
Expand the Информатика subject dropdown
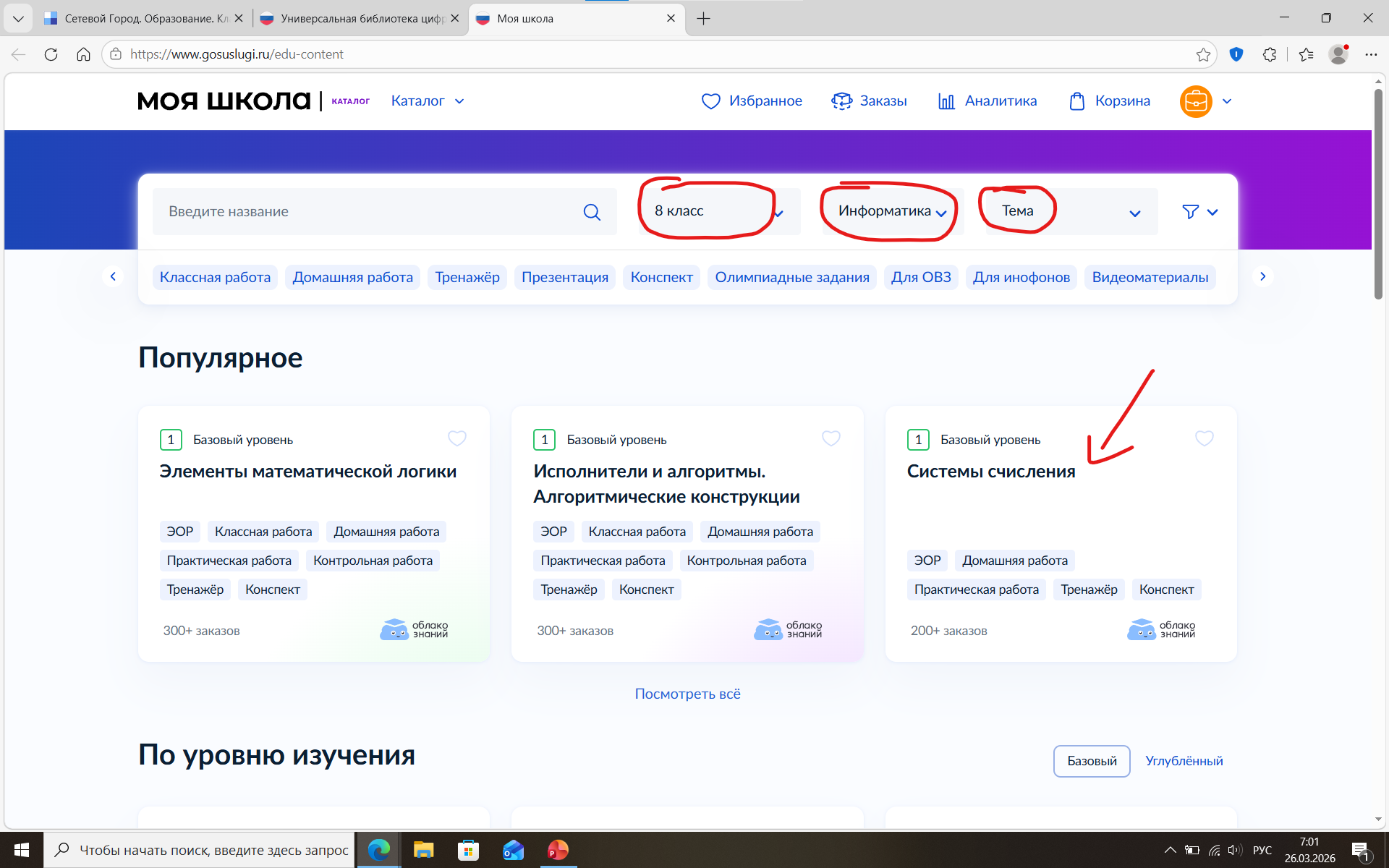pos(891,211)
